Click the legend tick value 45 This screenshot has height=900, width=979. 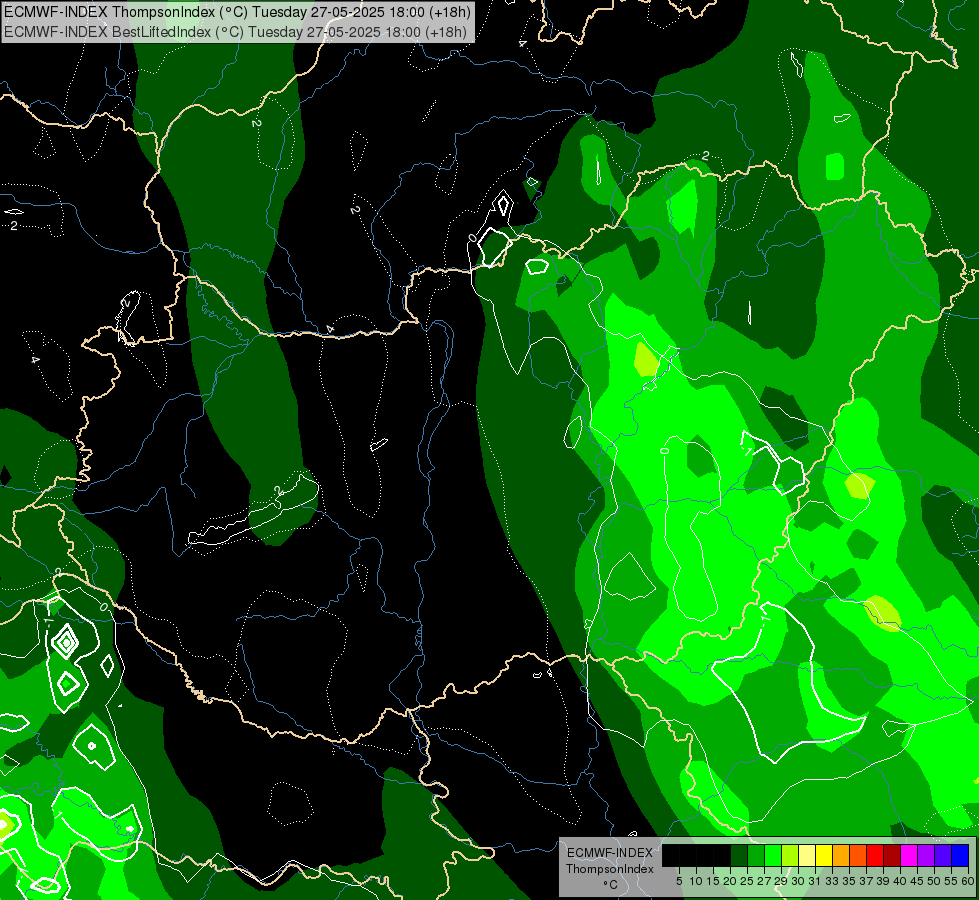[918, 881]
